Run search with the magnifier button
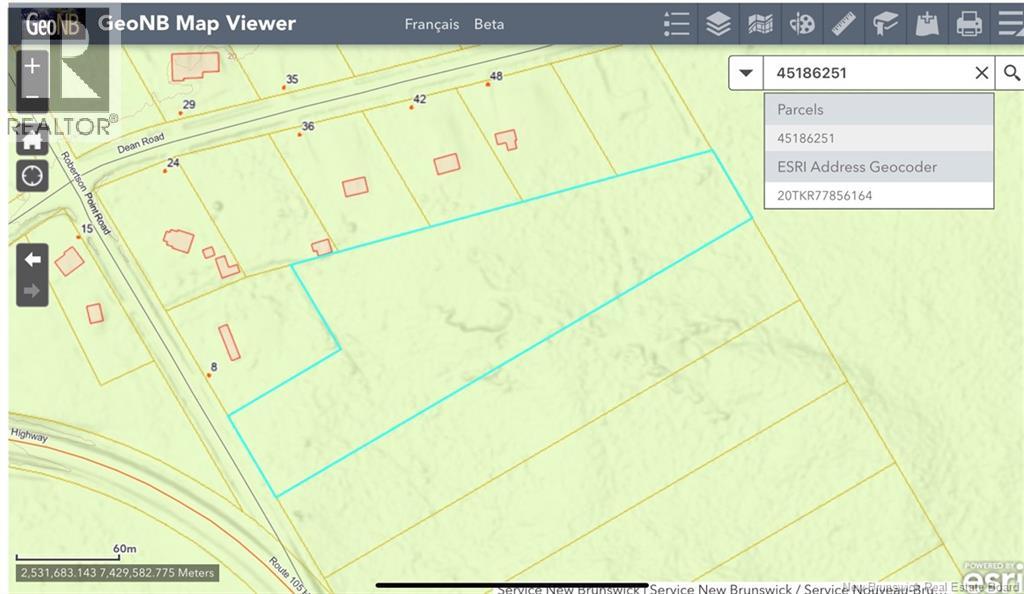The height and width of the screenshot is (594, 1024). point(1011,73)
